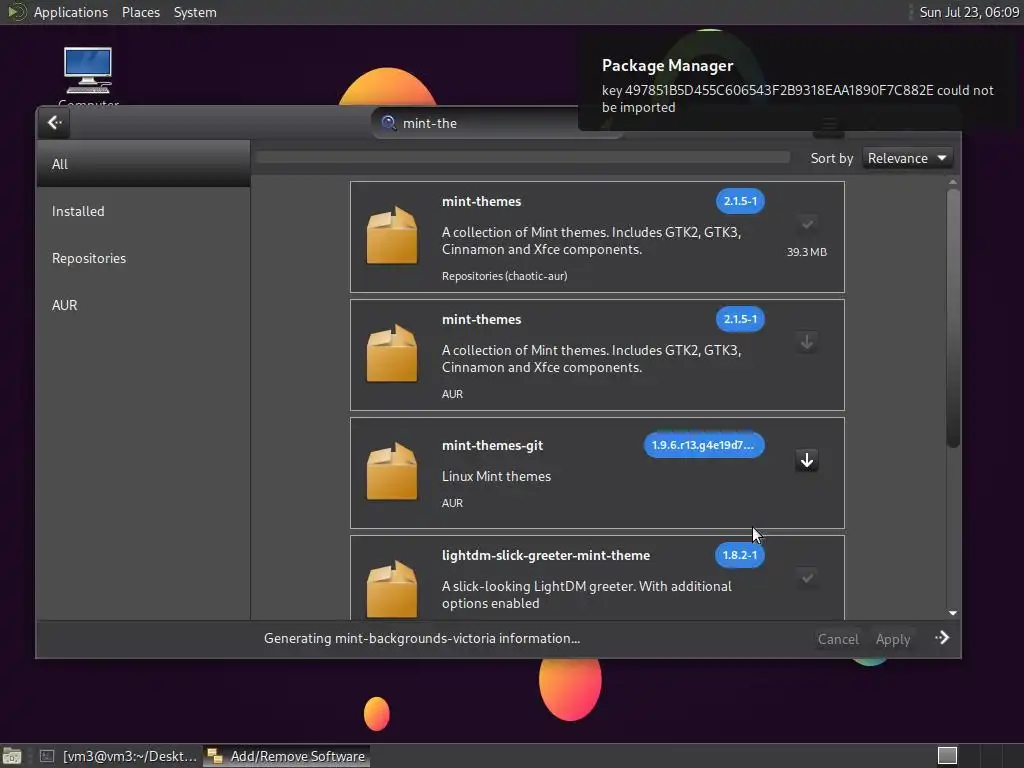
Task: Click the 1.8.2-1 version badge
Action: [x=740, y=555]
